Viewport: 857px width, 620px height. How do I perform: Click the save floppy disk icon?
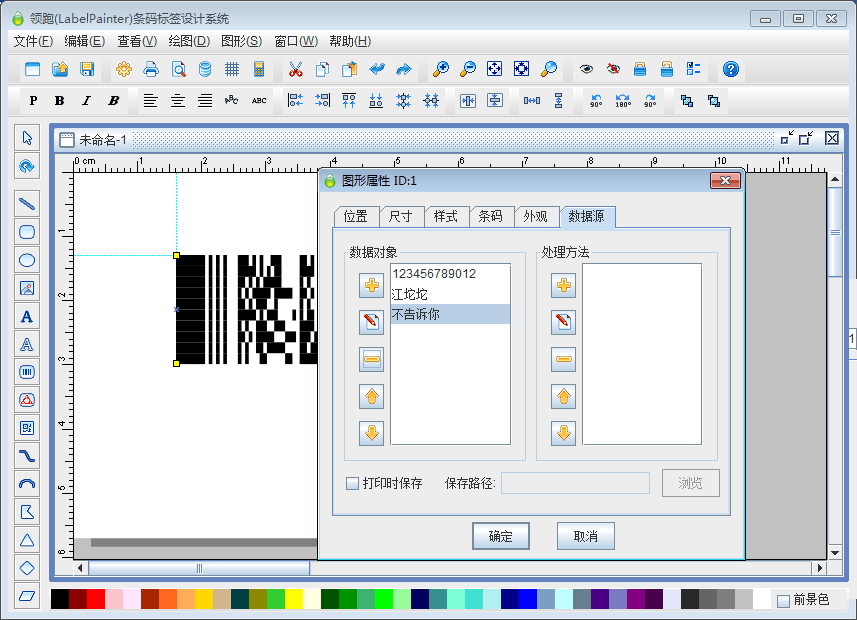(87, 69)
